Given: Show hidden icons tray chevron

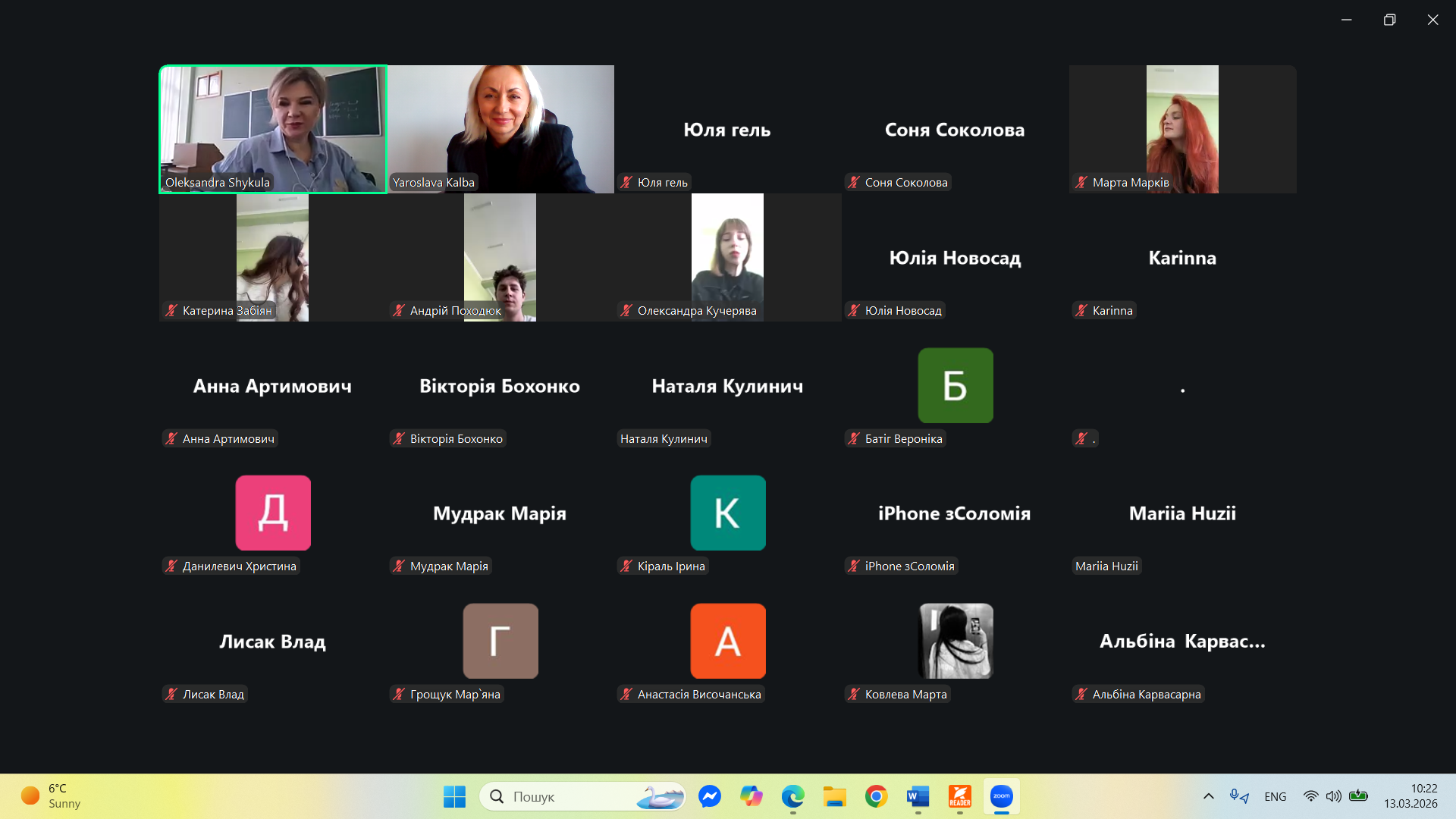Looking at the screenshot, I should point(1208,796).
